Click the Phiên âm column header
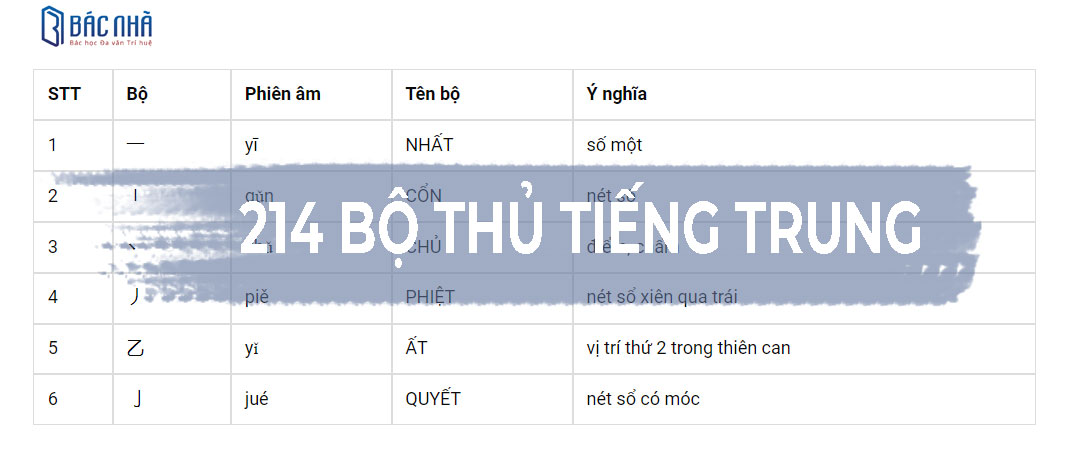 [282, 95]
